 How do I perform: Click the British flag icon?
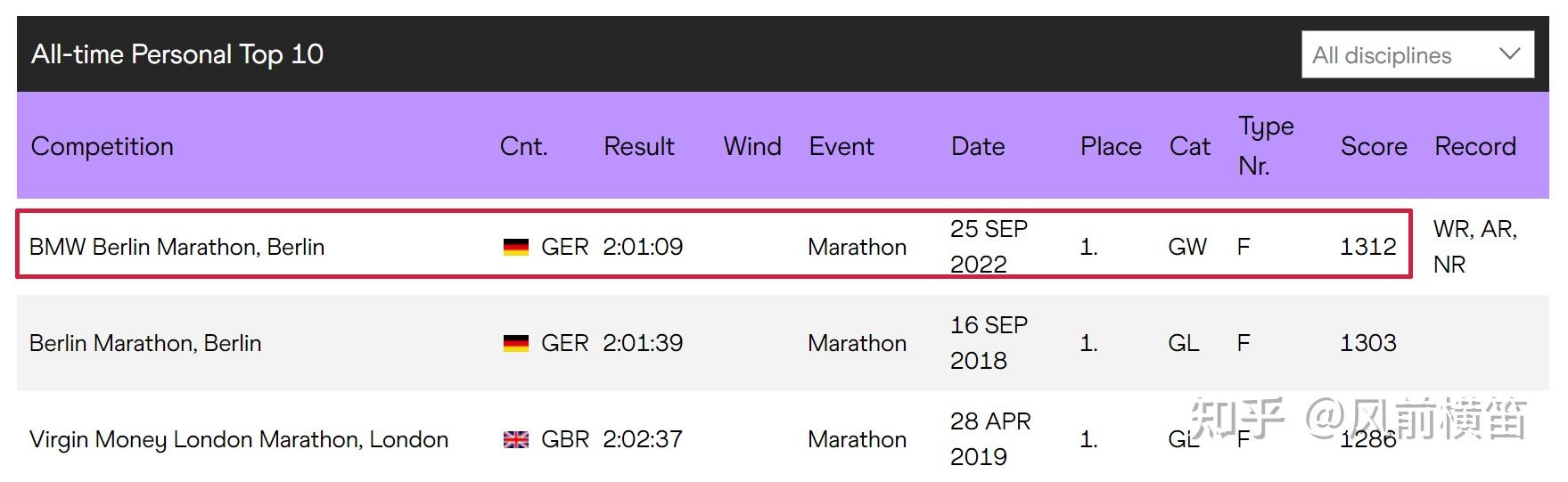point(516,439)
